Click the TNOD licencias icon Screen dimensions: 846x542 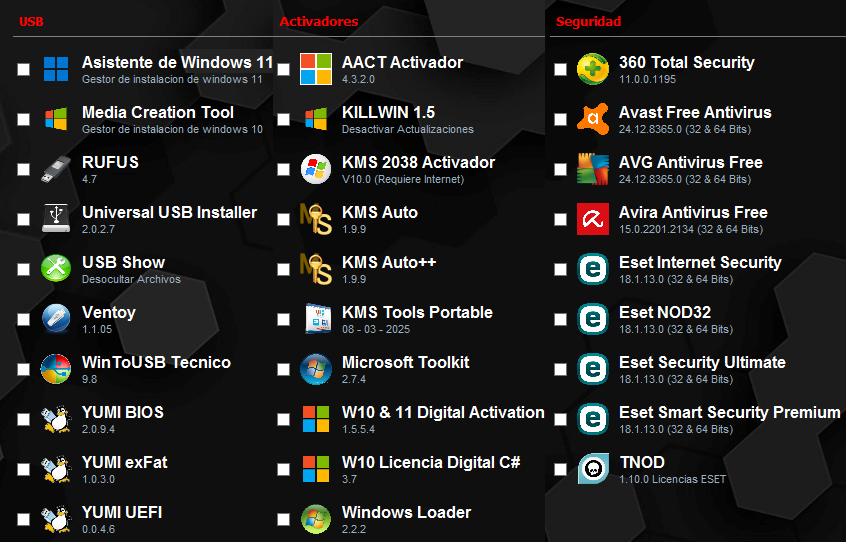point(593,469)
